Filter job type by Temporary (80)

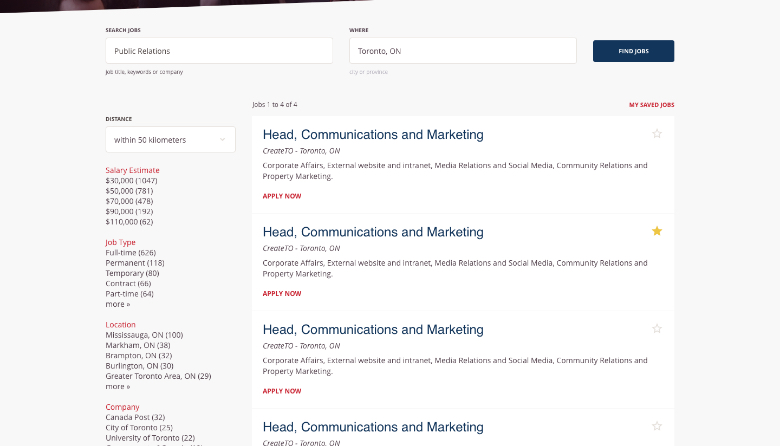pos(132,273)
